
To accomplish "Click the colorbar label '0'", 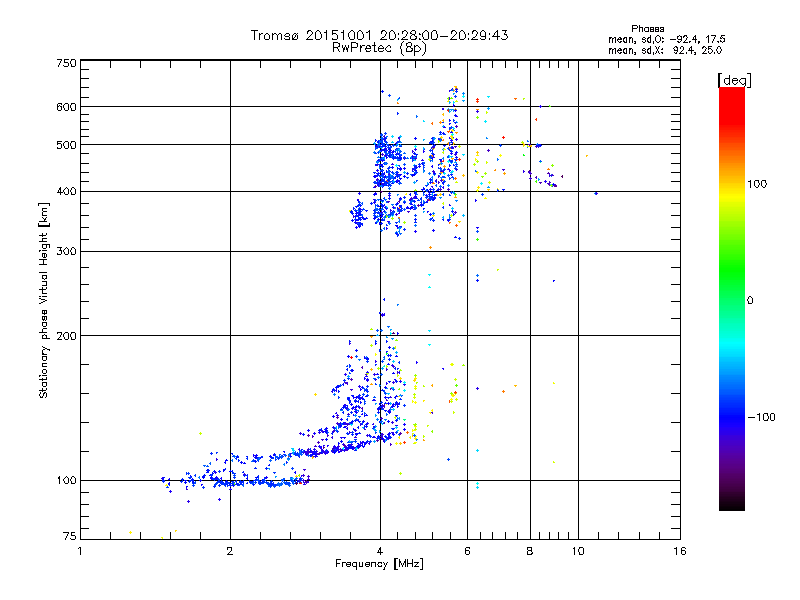I will (750, 301).
